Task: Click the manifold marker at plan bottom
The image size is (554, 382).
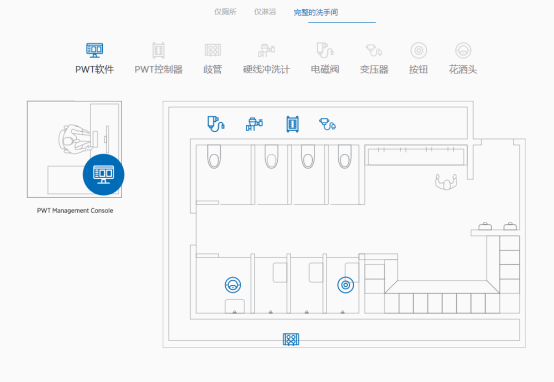Action: 291,339
